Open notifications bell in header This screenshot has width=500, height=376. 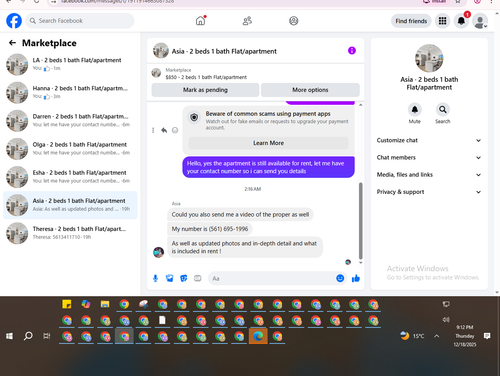coord(461,21)
